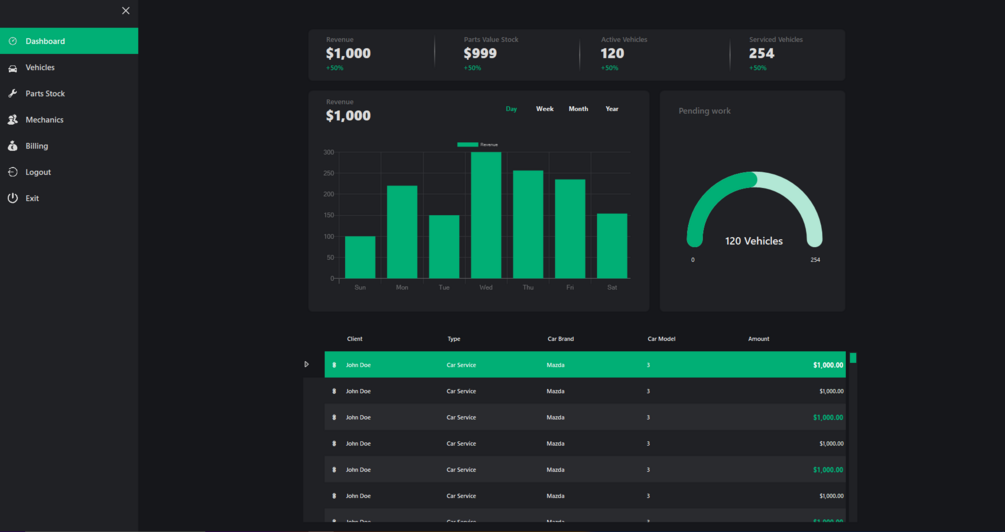Open Parts Stock via the wrench icon
Image resolution: width=1005 pixels, height=532 pixels.
coord(12,94)
